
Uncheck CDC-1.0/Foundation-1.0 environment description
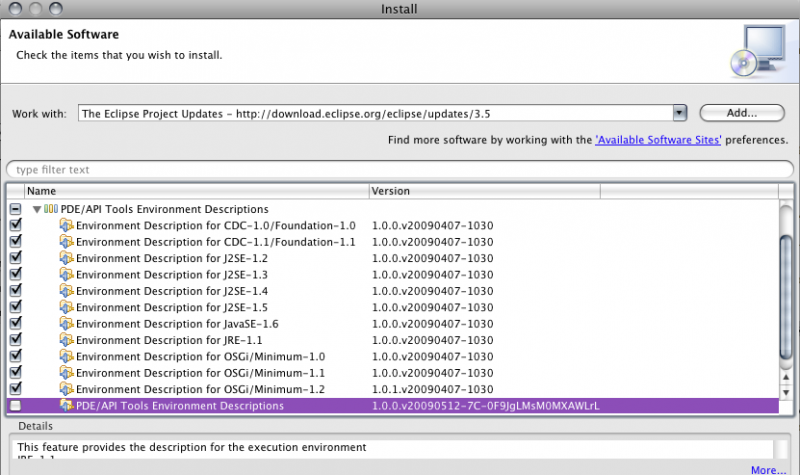[x=16, y=224]
